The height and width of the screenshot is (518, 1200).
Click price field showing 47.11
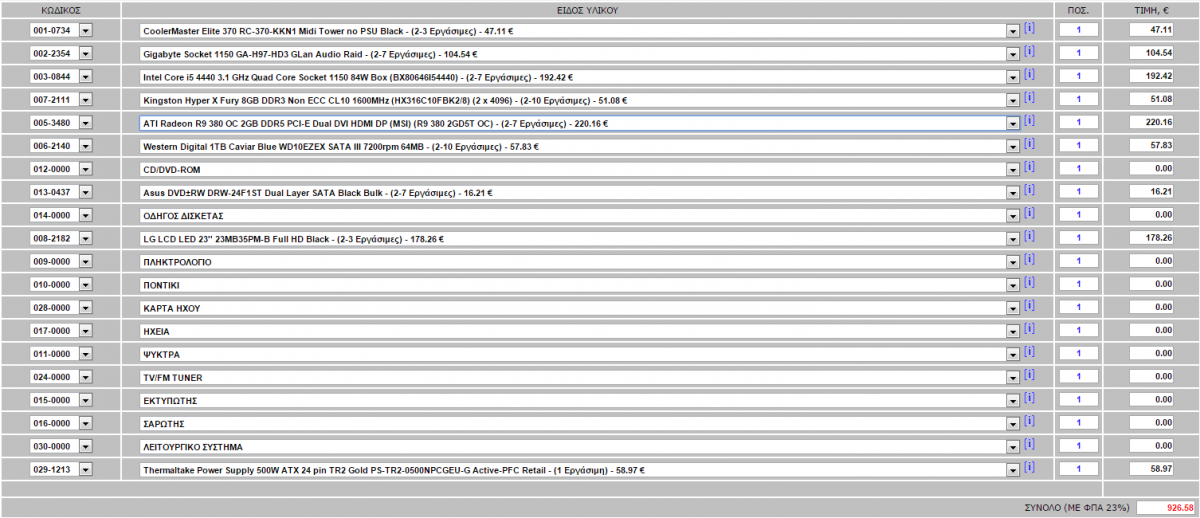1152,30
